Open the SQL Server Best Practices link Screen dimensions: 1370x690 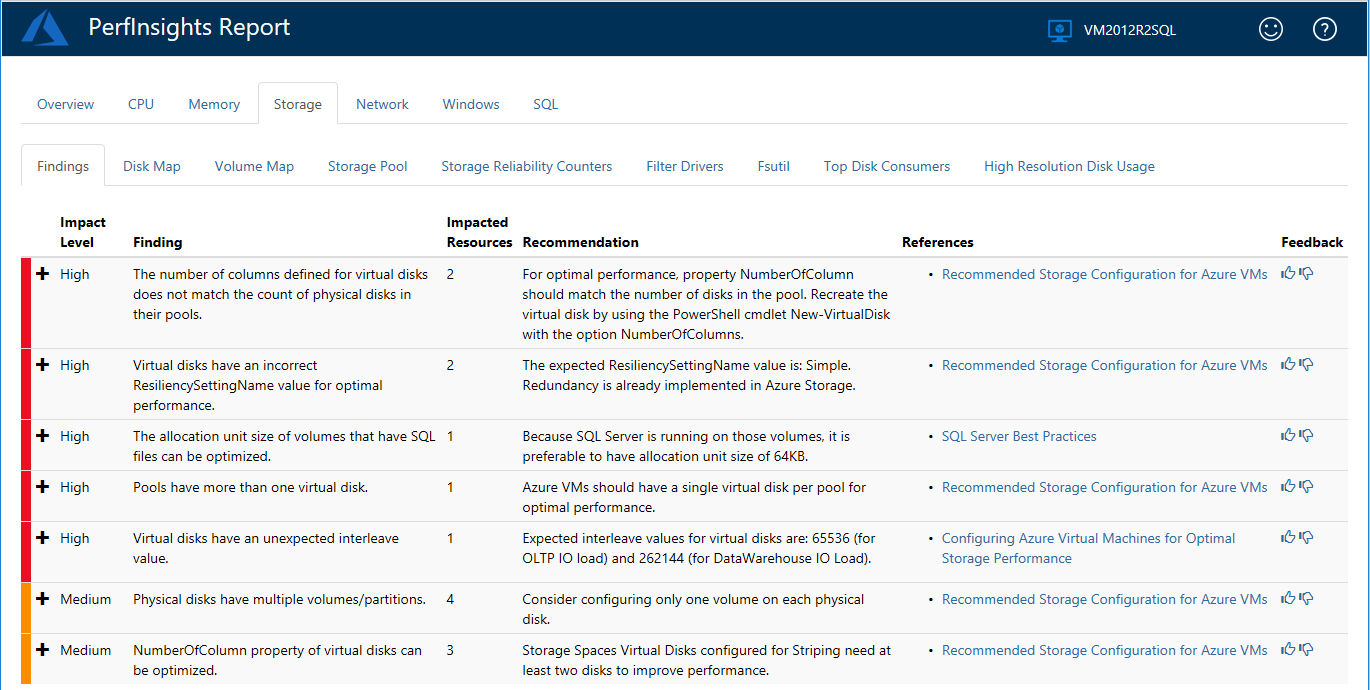(1019, 436)
